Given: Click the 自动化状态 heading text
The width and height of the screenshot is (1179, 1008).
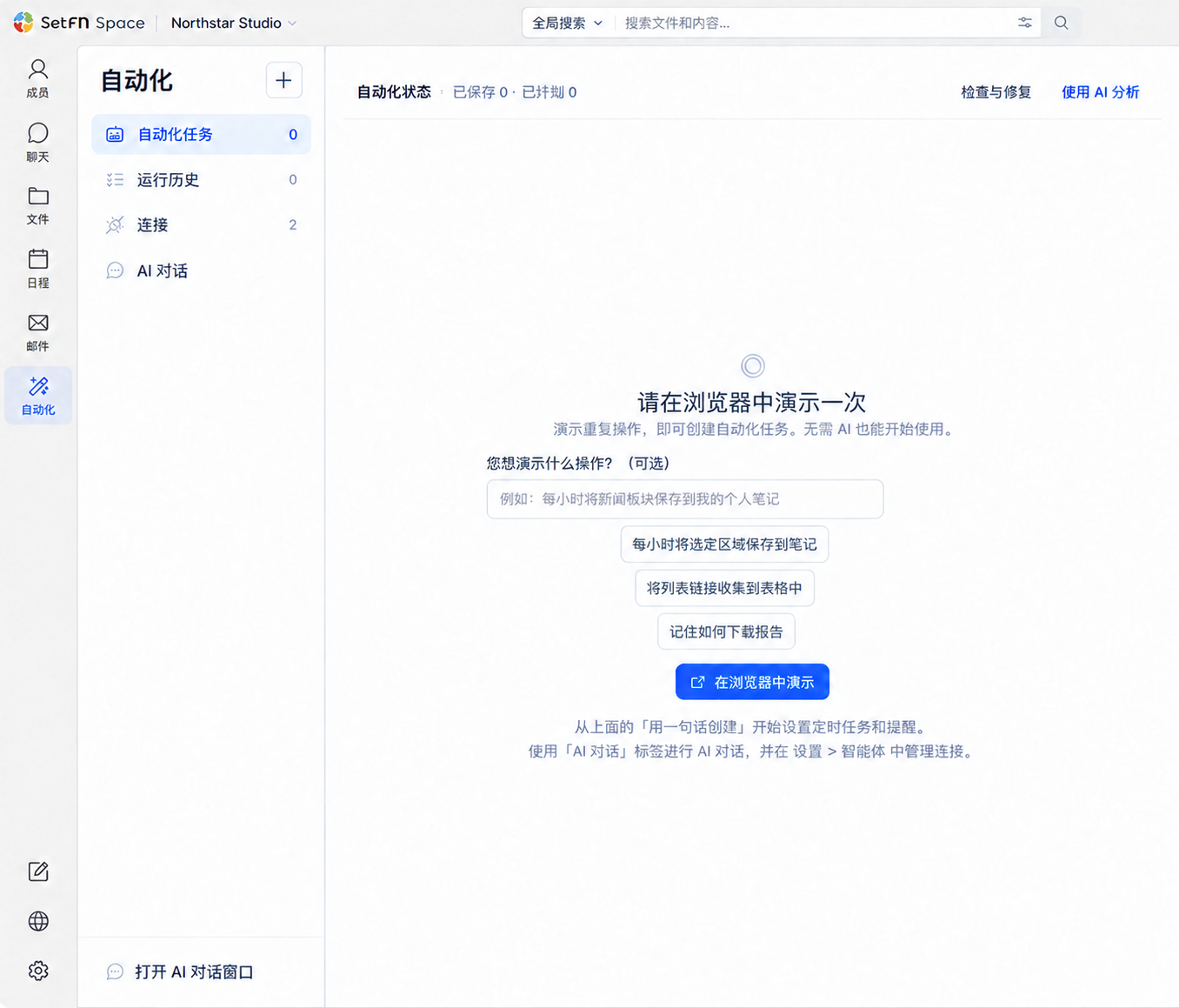Looking at the screenshot, I should (x=394, y=92).
